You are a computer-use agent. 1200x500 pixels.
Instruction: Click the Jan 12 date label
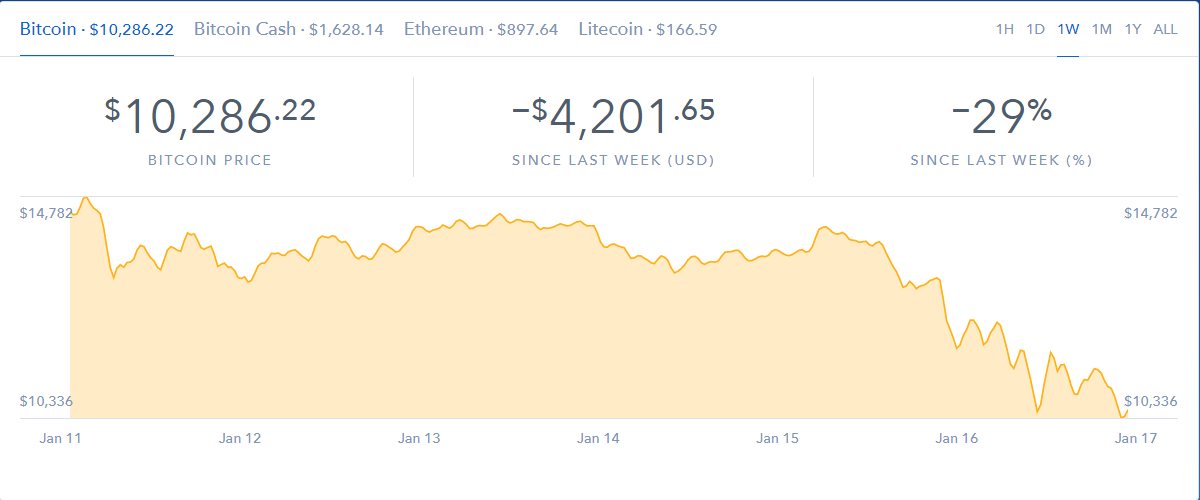(x=240, y=438)
